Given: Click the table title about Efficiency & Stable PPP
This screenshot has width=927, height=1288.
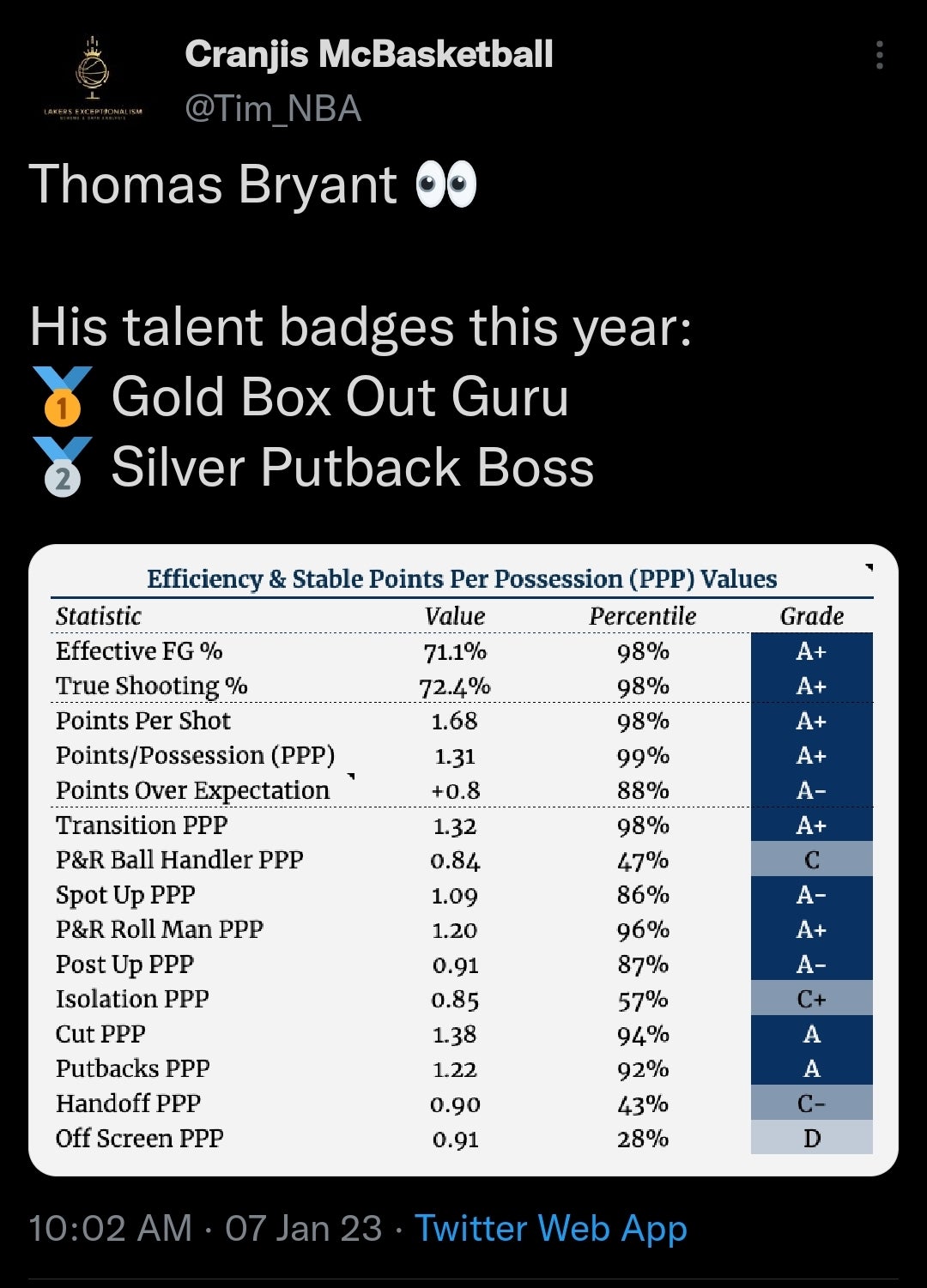Looking at the screenshot, I should pyautogui.click(x=462, y=579).
